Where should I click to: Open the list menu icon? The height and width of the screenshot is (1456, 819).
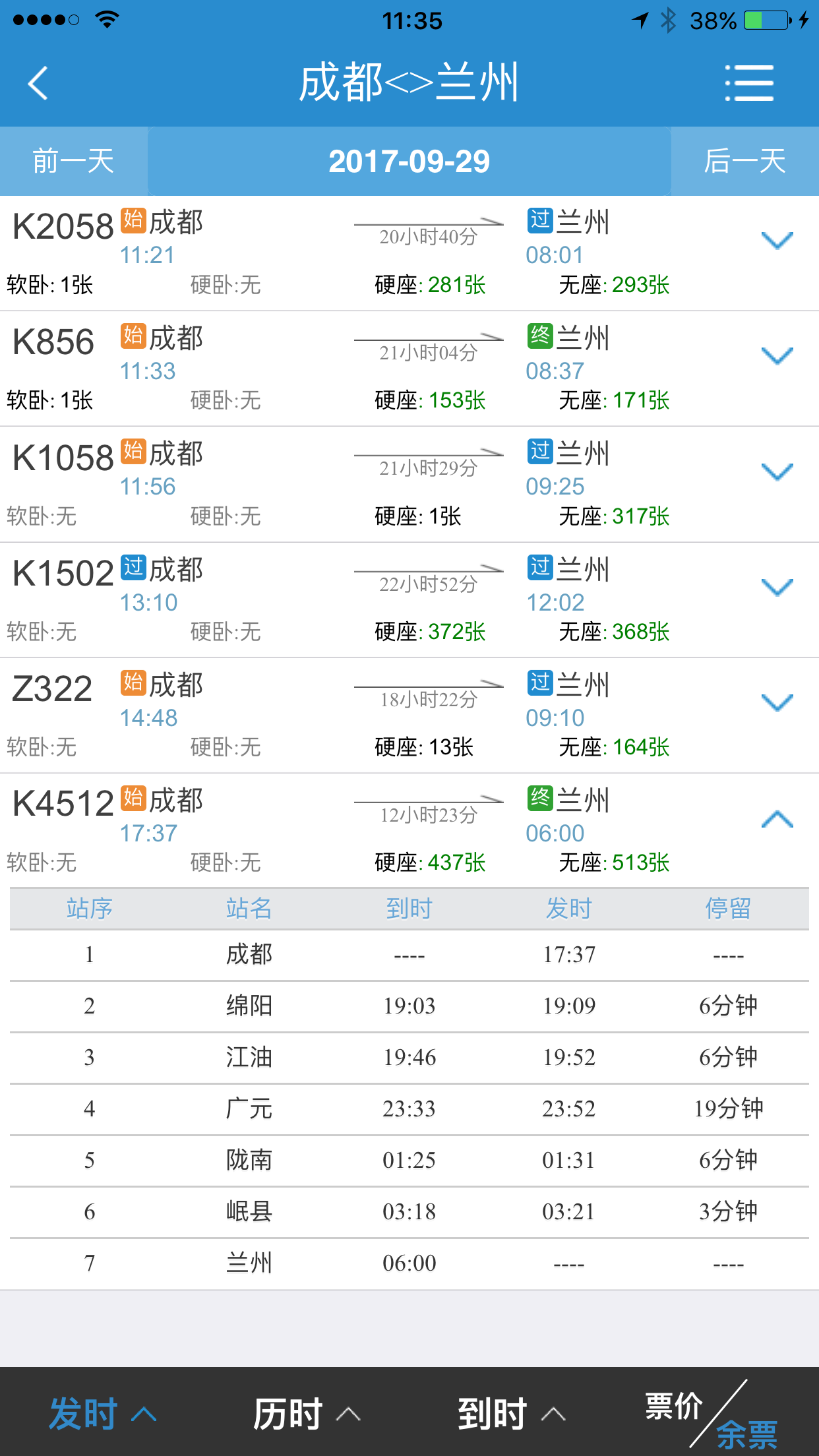click(x=749, y=83)
